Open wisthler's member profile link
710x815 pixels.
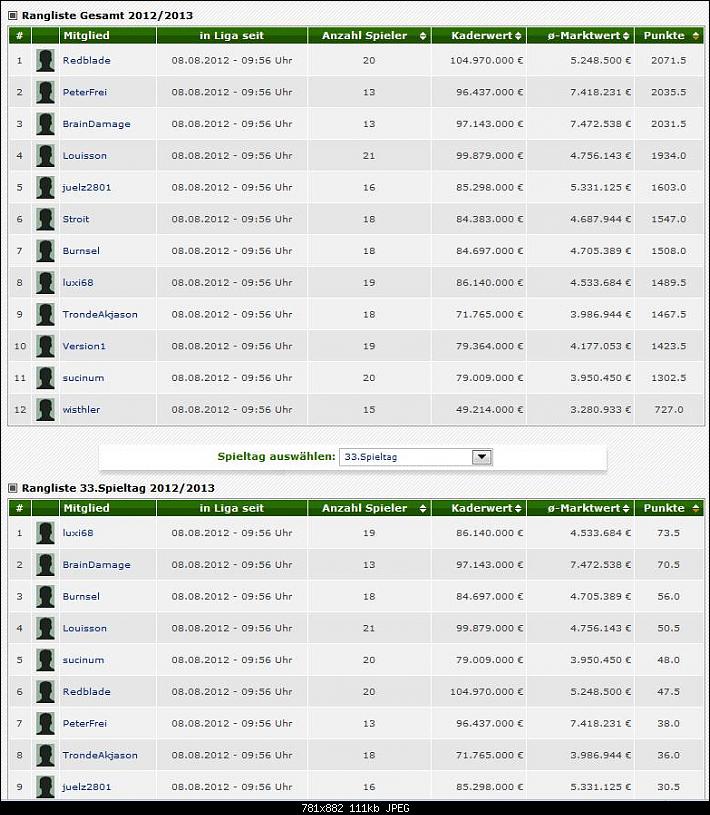pos(81,409)
